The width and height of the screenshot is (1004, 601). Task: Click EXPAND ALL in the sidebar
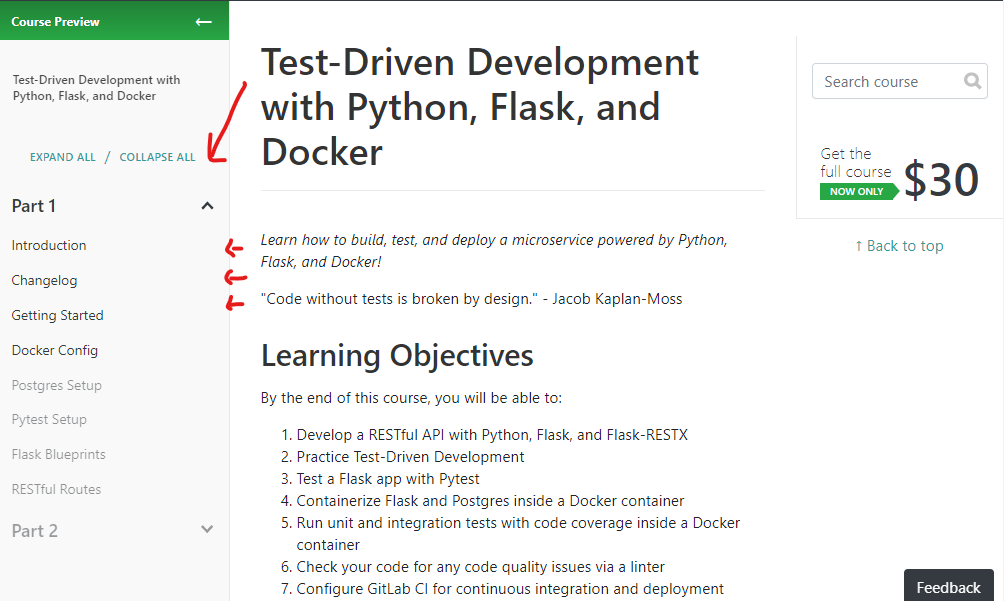[x=63, y=157]
